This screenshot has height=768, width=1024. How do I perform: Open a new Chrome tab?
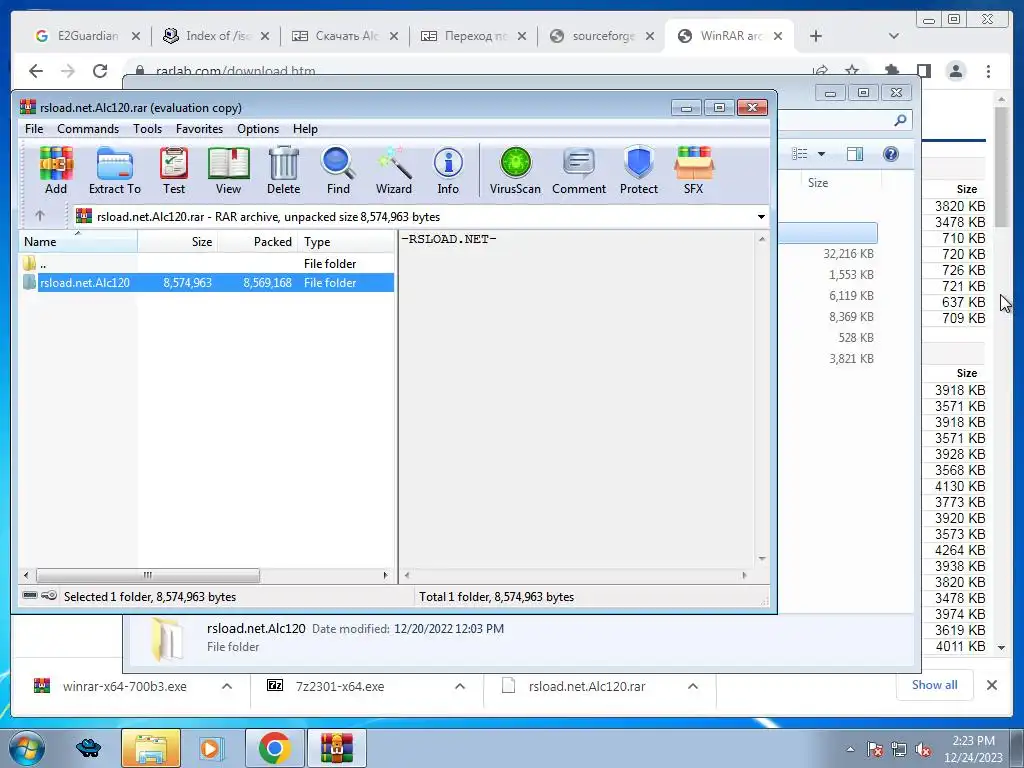(x=816, y=36)
